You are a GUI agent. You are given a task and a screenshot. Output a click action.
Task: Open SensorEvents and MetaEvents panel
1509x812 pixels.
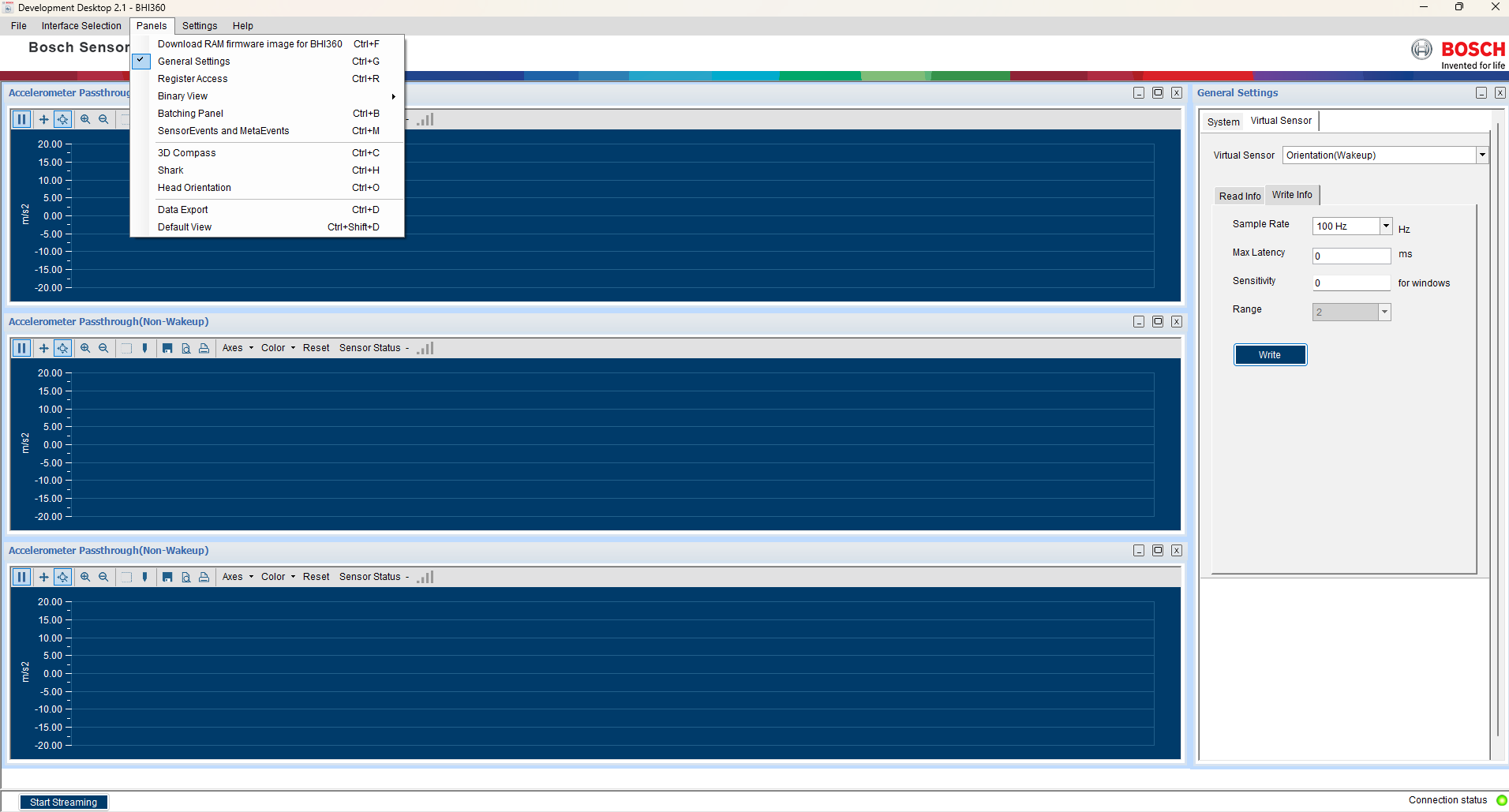tap(268, 131)
